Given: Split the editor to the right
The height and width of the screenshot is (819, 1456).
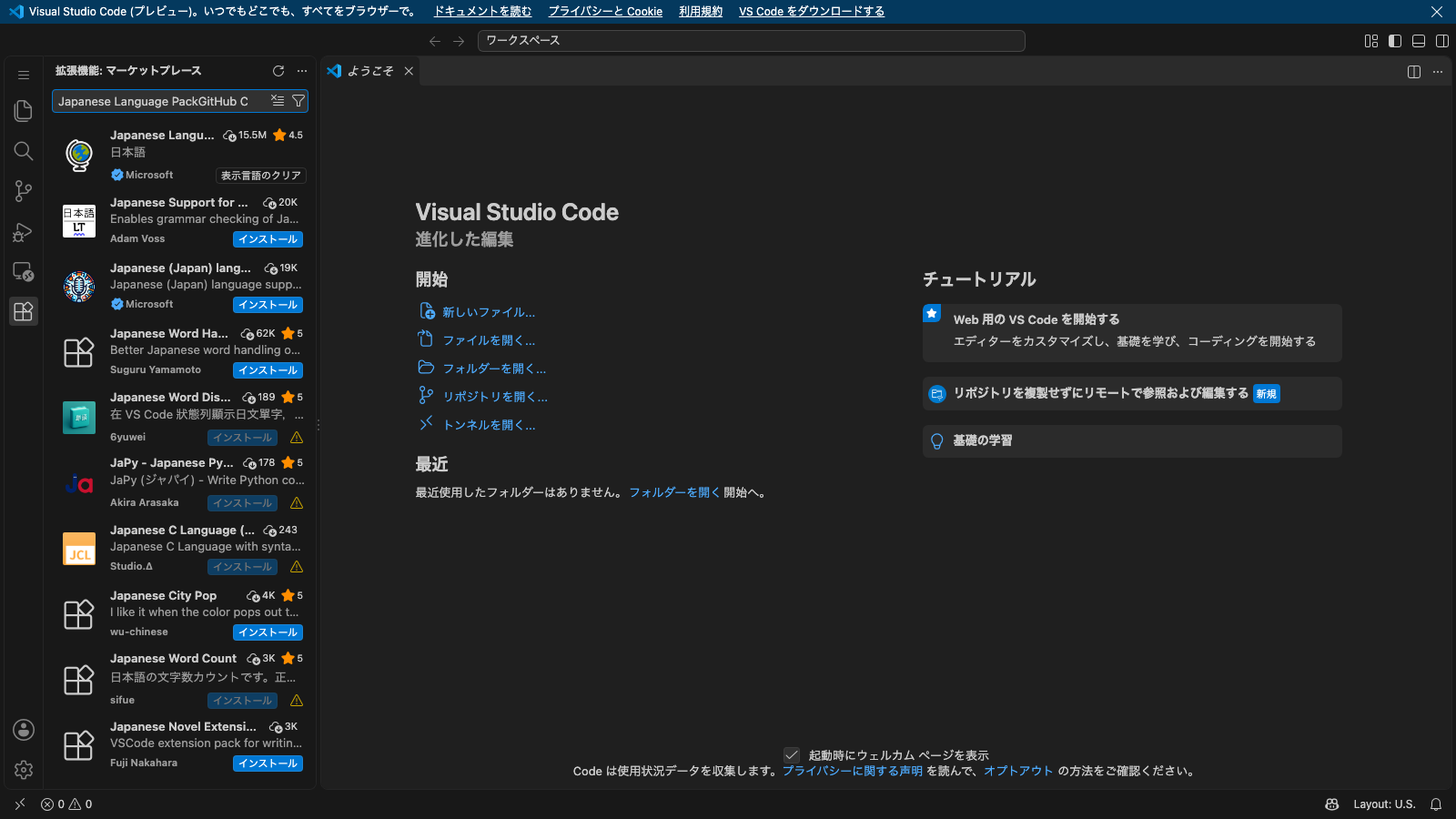Looking at the screenshot, I should coord(1414,72).
